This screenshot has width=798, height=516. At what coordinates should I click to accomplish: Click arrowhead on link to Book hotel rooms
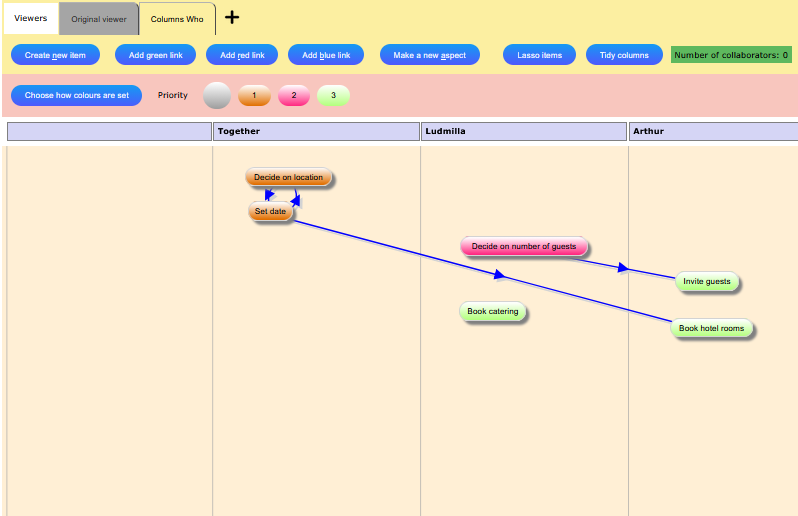pyautogui.click(x=499, y=275)
